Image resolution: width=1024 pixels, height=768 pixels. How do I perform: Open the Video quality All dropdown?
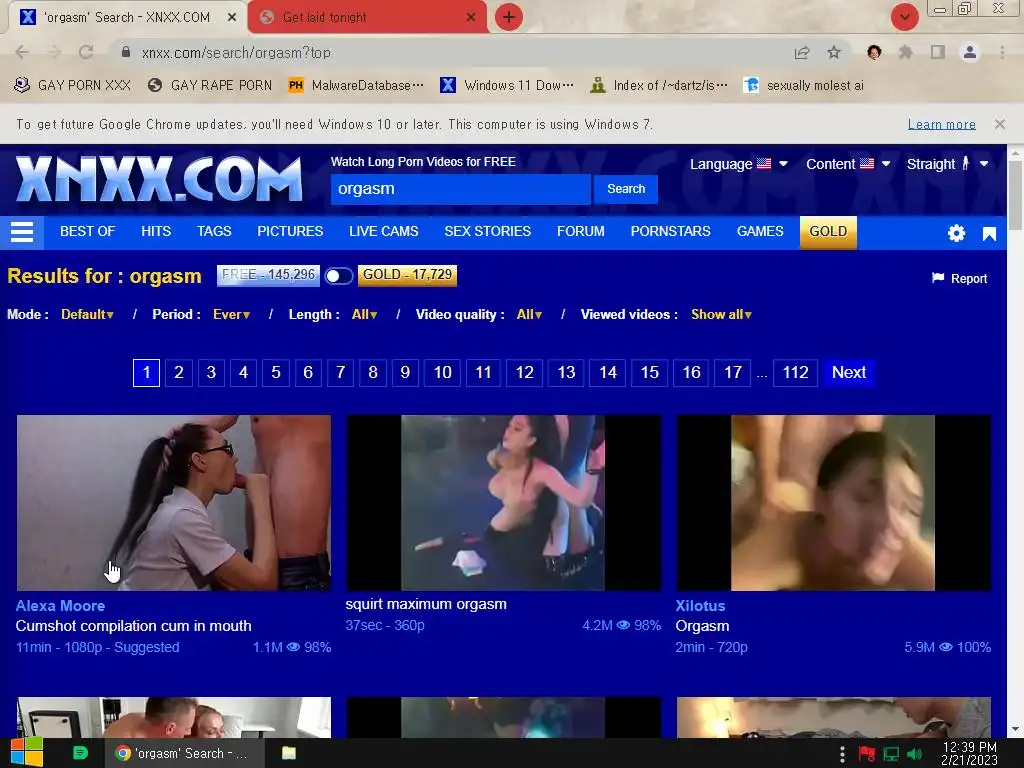(530, 314)
